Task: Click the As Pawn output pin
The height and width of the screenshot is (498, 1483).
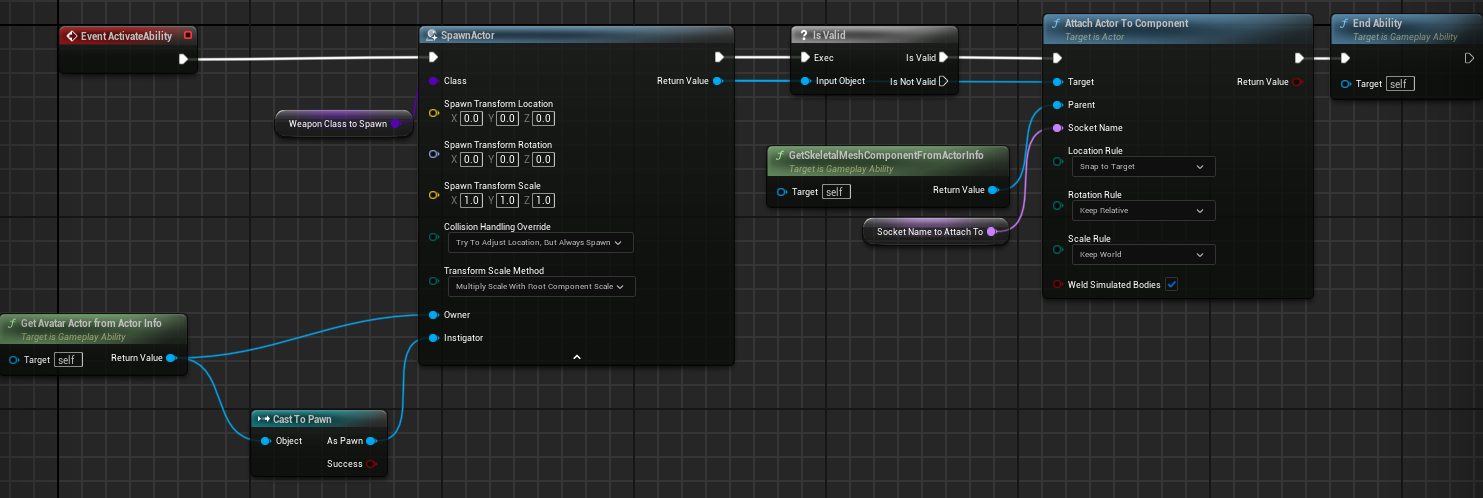Action: (x=371, y=441)
